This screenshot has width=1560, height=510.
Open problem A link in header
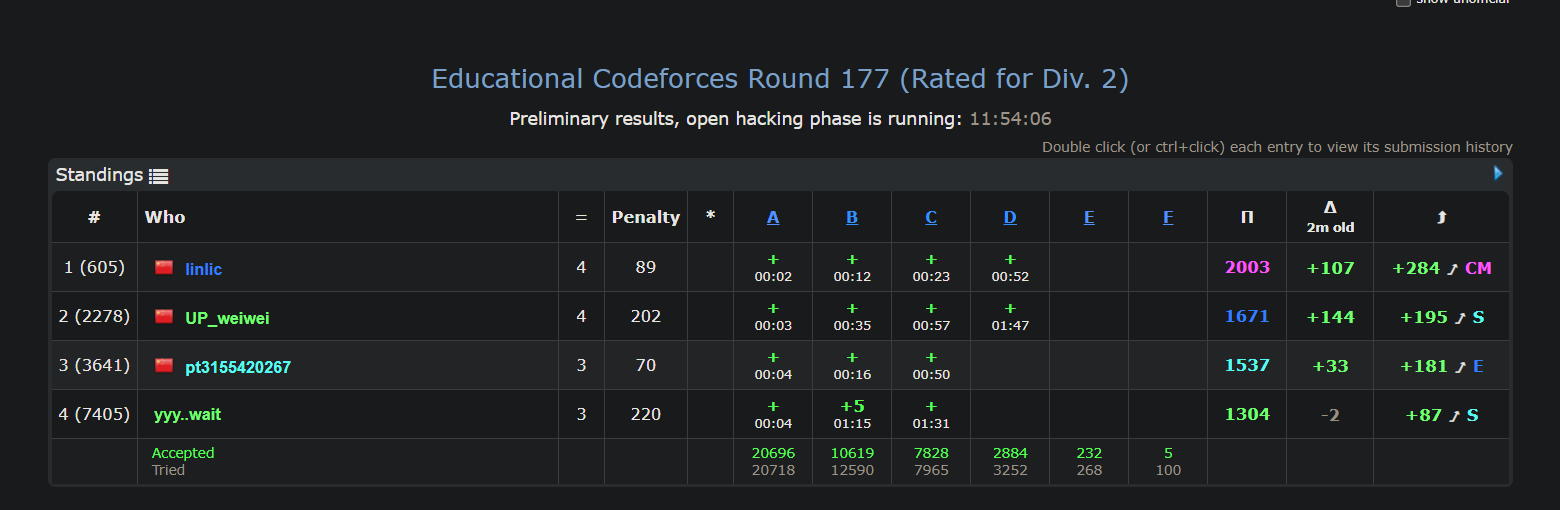[773, 217]
